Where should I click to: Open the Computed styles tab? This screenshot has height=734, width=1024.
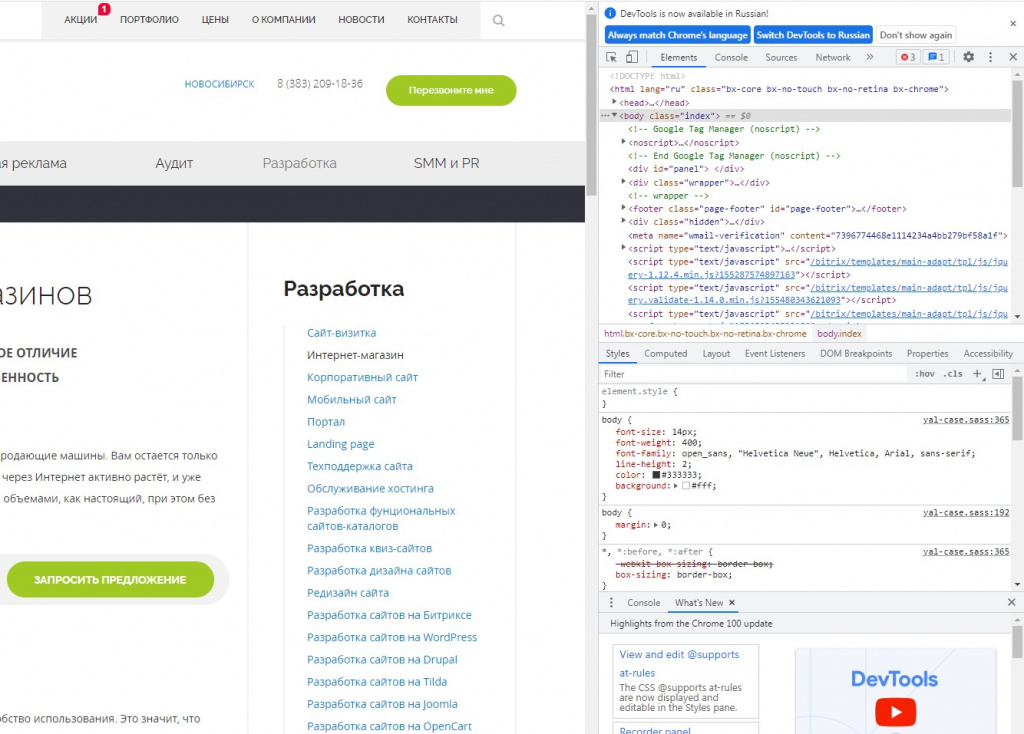[665, 353]
